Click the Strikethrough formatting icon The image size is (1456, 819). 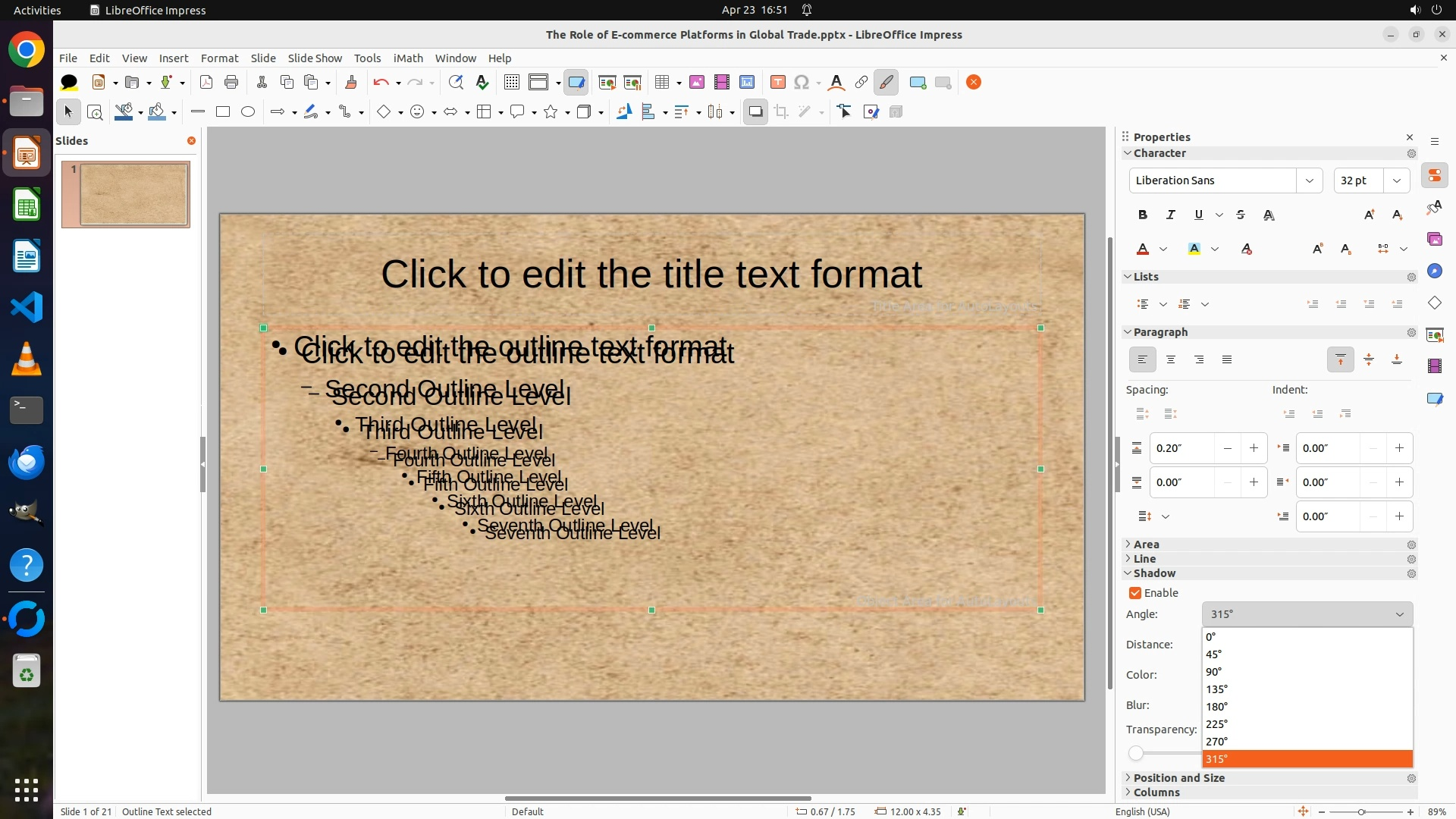pyautogui.click(x=1241, y=215)
